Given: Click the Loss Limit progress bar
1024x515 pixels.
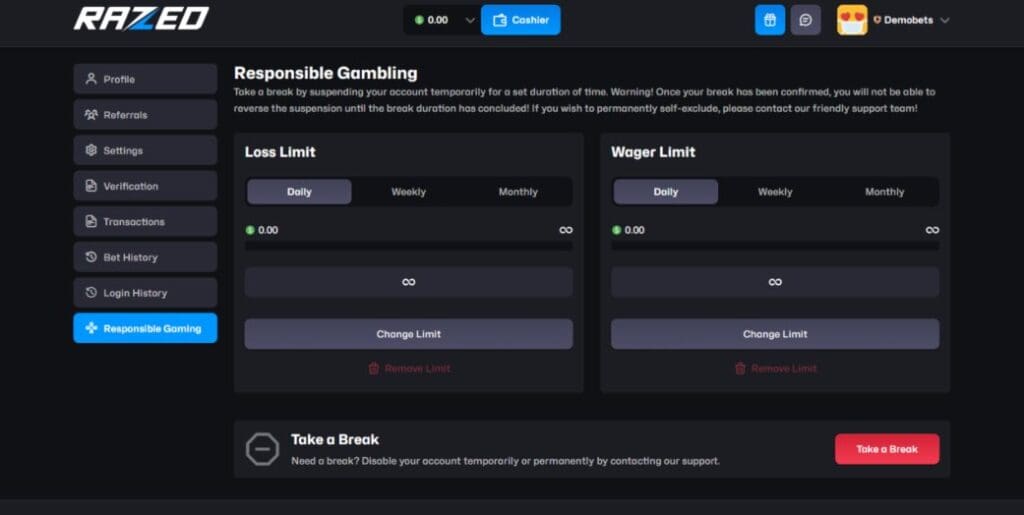Looking at the screenshot, I should [408, 245].
